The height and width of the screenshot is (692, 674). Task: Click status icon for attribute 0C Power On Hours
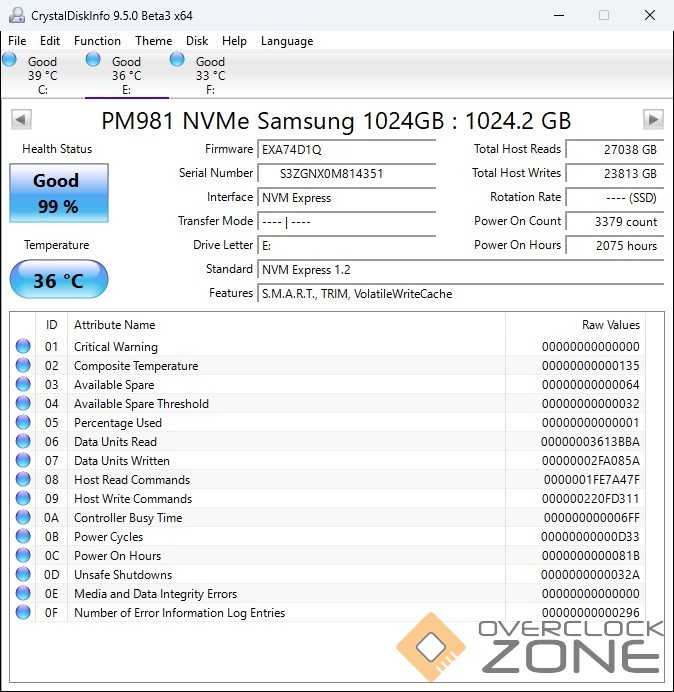point(23,555)
